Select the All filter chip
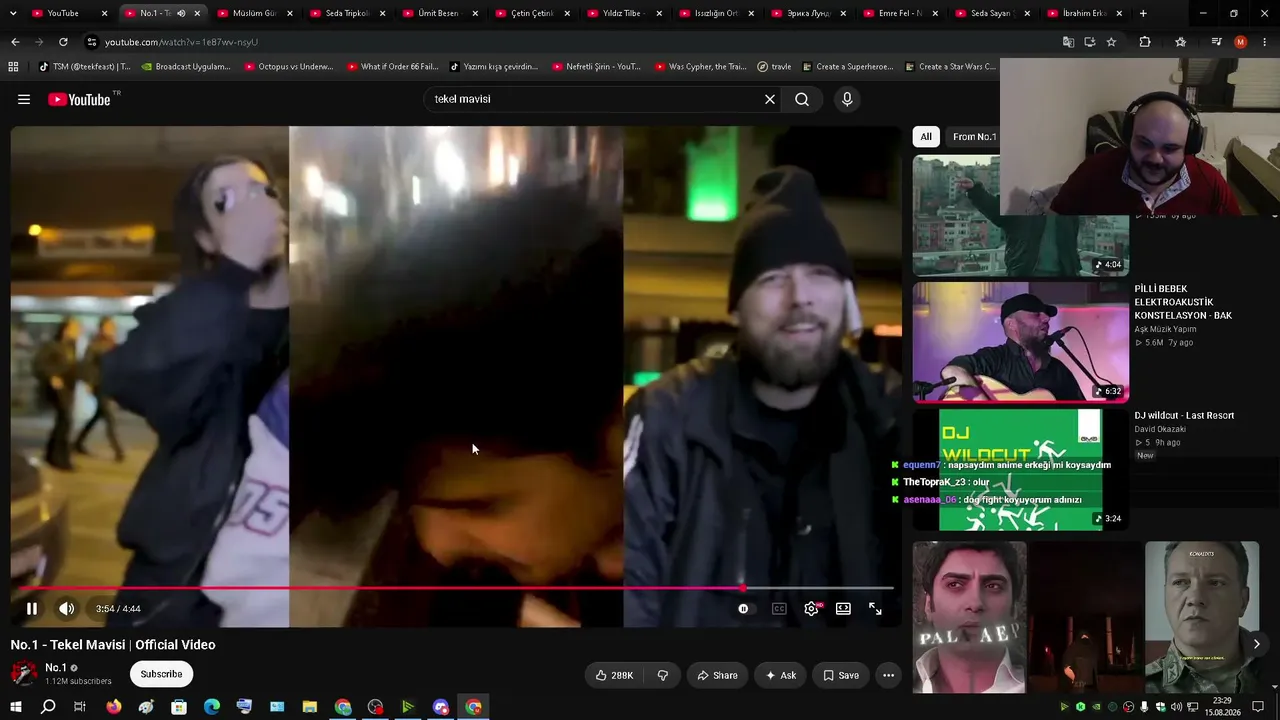Screen dimensions: 1280x720 click(926, 137)
